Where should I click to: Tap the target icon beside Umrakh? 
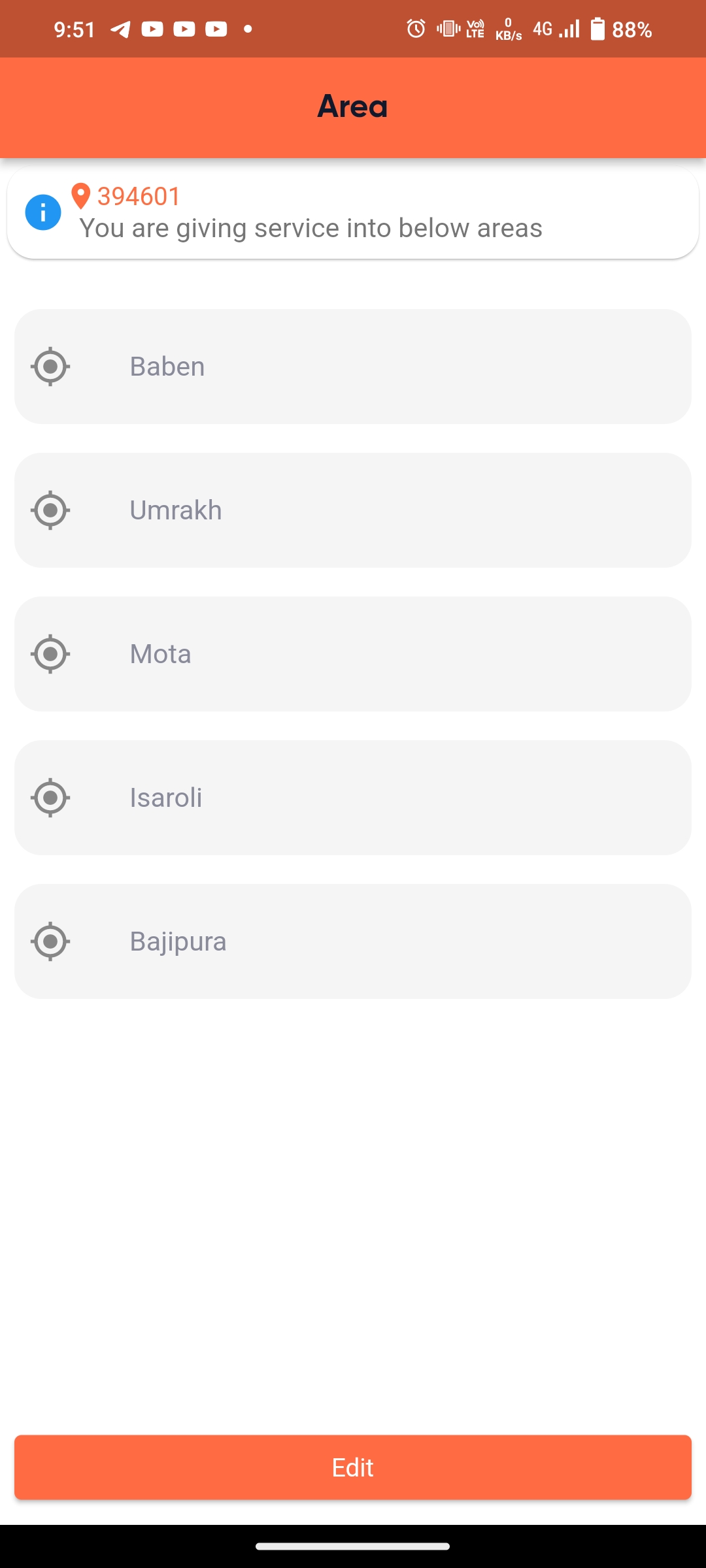[50, 510]
